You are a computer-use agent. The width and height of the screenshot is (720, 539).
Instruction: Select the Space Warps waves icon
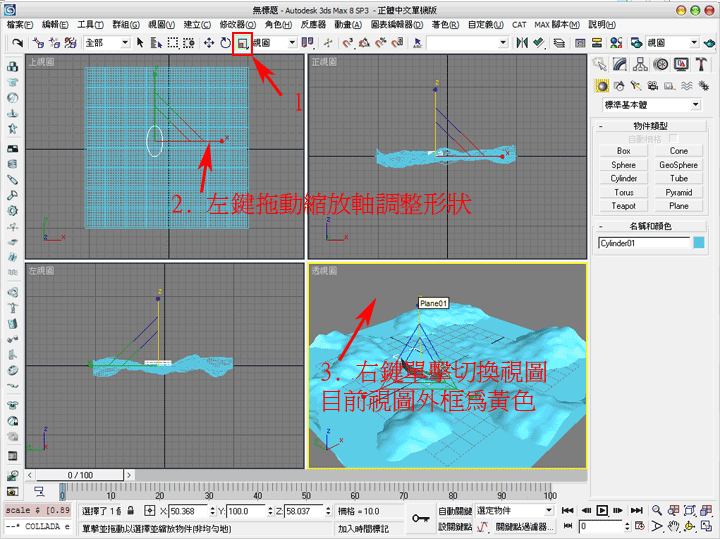[686, 86]
